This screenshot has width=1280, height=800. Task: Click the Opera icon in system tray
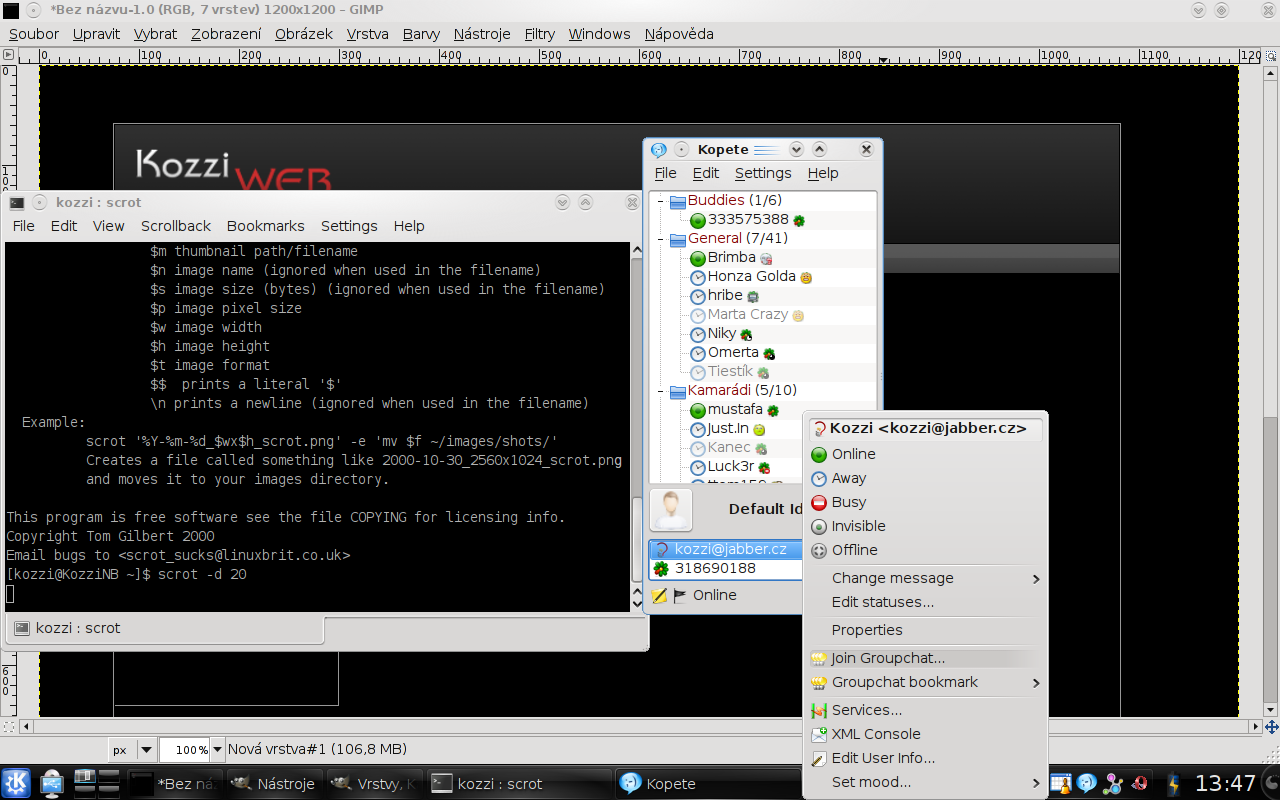point(1139,783)
